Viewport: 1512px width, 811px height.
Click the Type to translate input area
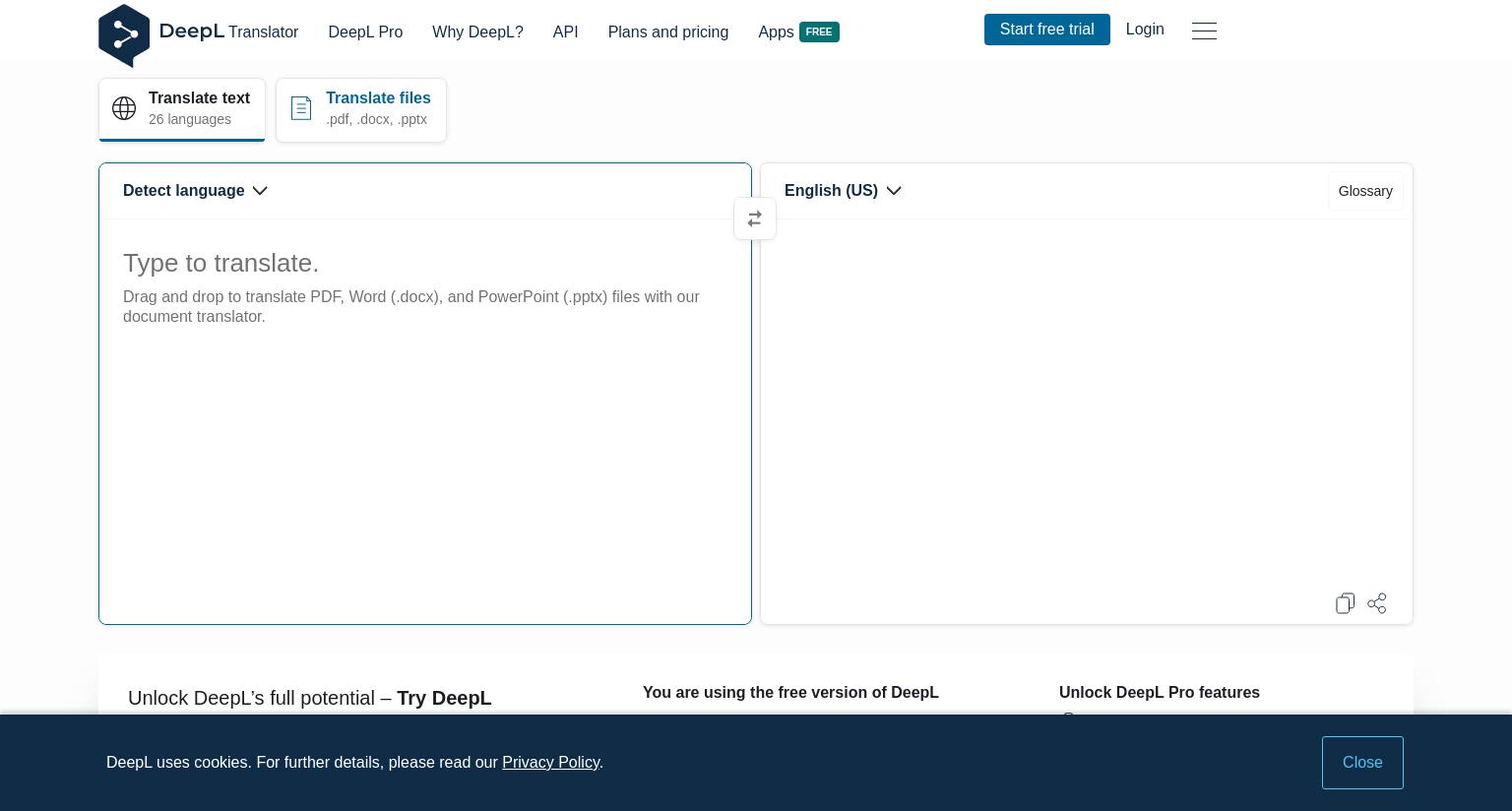425,421
